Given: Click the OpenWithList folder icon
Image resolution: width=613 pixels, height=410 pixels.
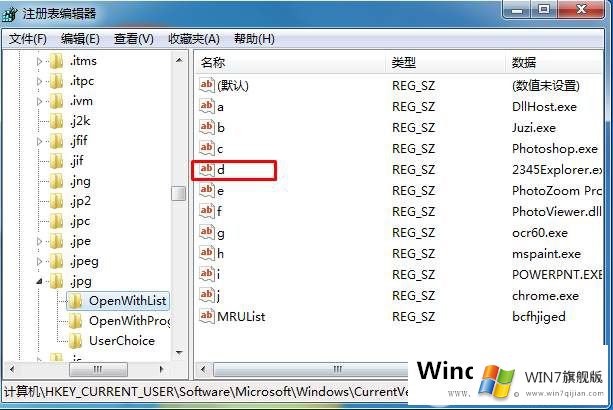Looking at the screenshot, I should tap(75, 301).
